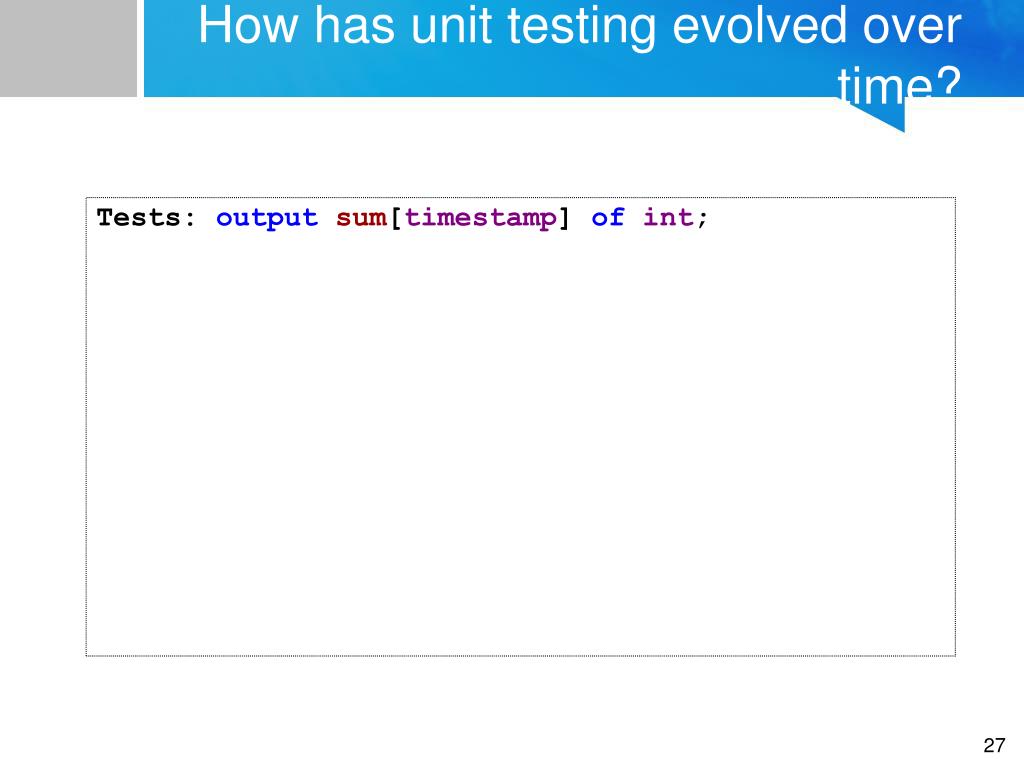Click the slide title 'How has unit testing evolved over time?'
Viewport: 1024px width, 768px height.
pos(580,55)
